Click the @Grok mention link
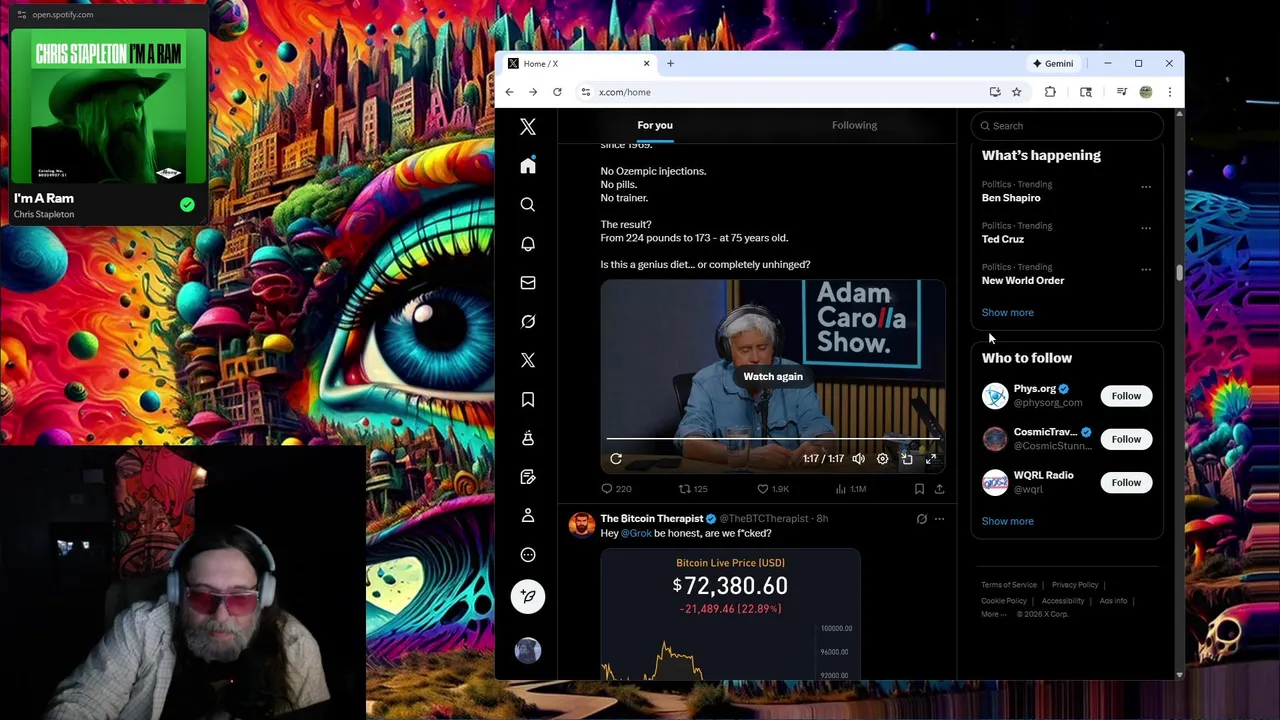Viewport: 1280px width, 720px height. tap(636, 533)
